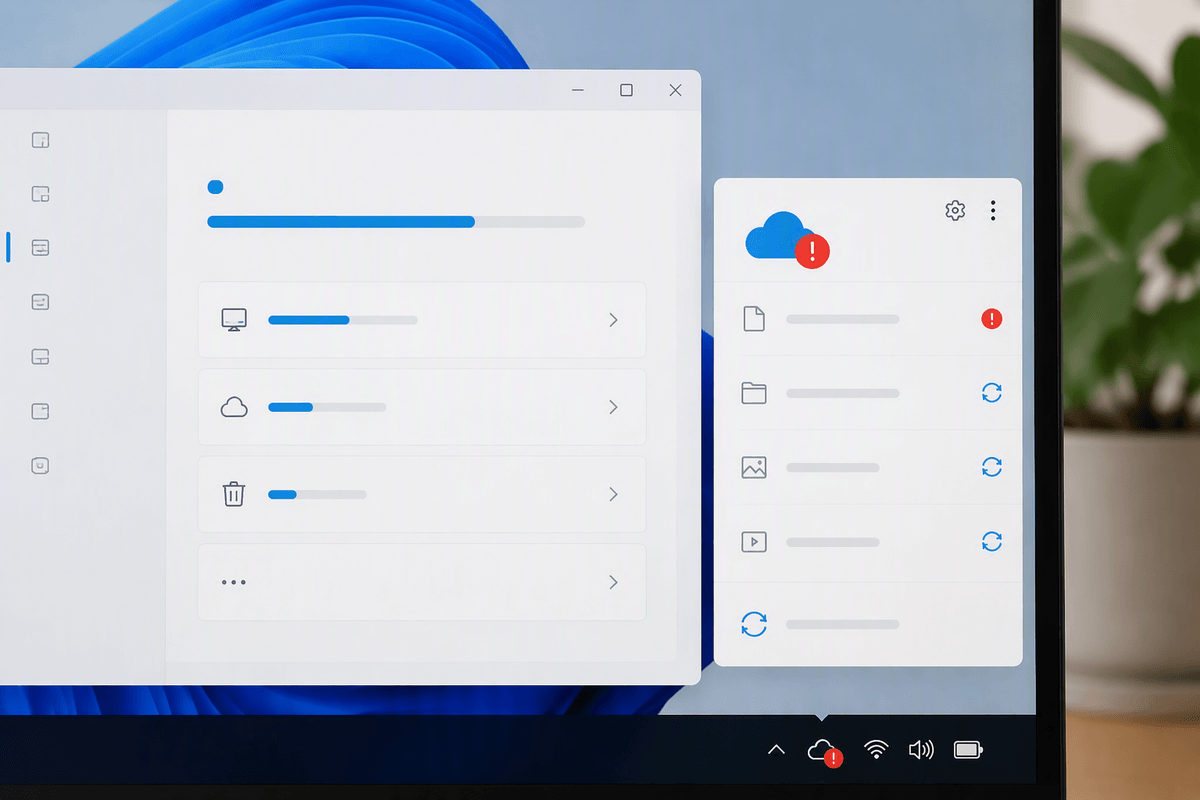Image resolution: width=1200 pixels, height=800 pixels.
Task: Click the cloud icon in the storage list
Action: 234,407
